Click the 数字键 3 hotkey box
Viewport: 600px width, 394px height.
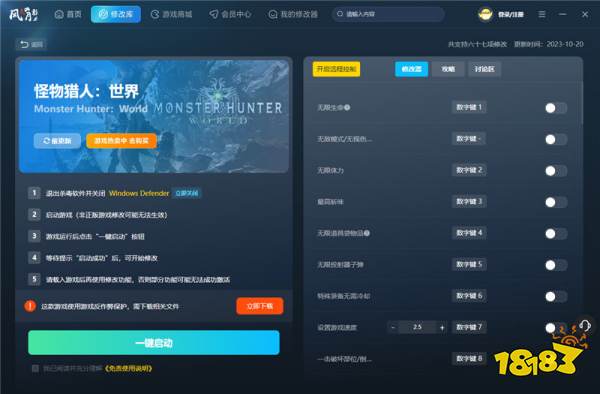pyautogui.click(x=469, y=201)
